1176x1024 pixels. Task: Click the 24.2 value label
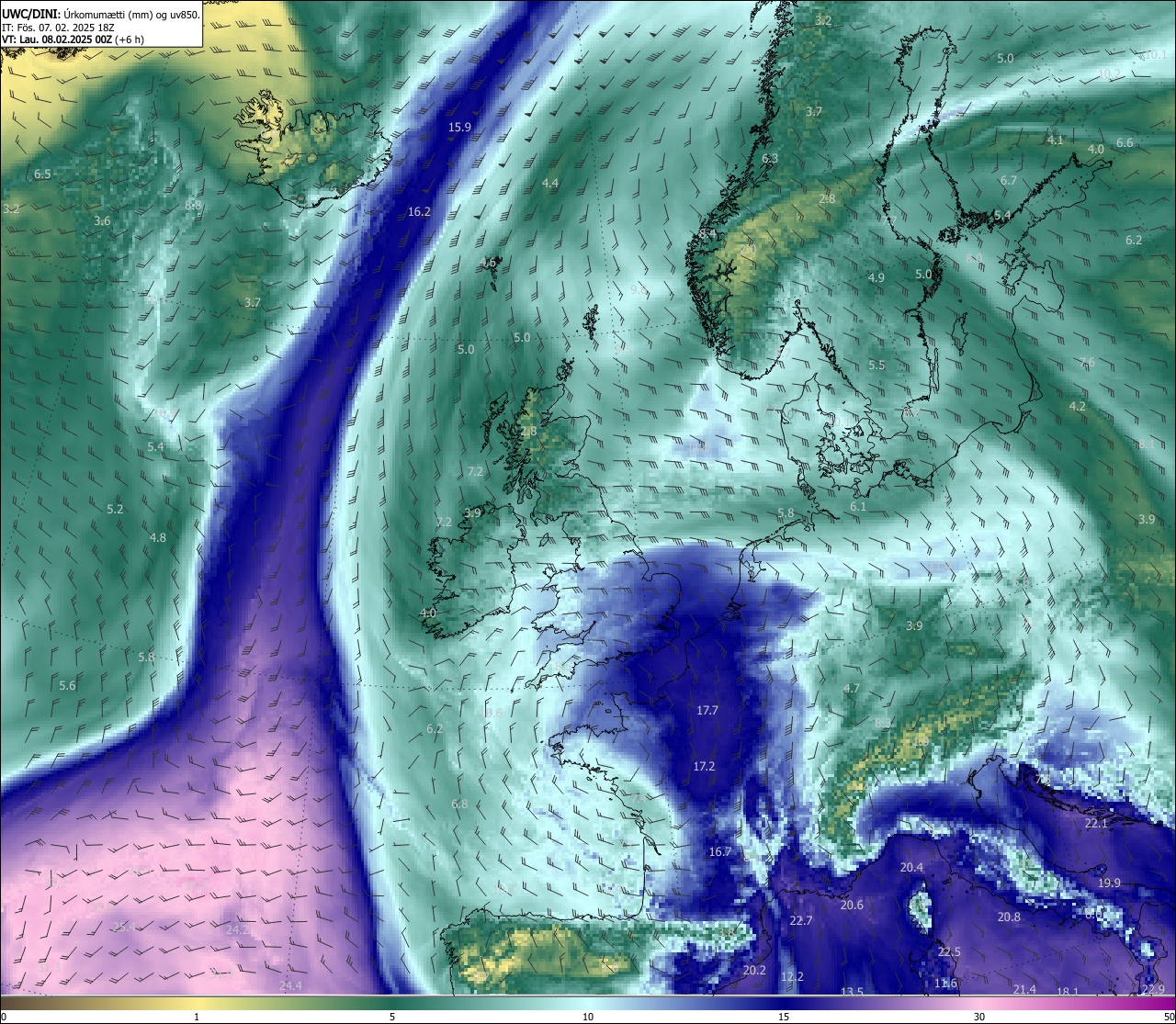click(236, 930)
